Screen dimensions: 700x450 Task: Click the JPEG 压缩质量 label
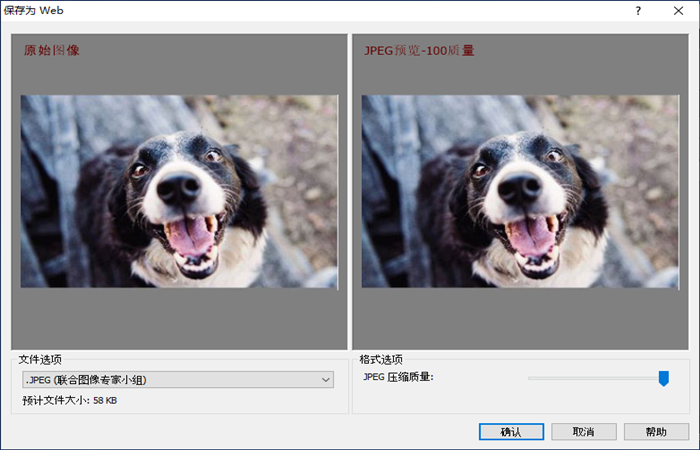point(398,377)
